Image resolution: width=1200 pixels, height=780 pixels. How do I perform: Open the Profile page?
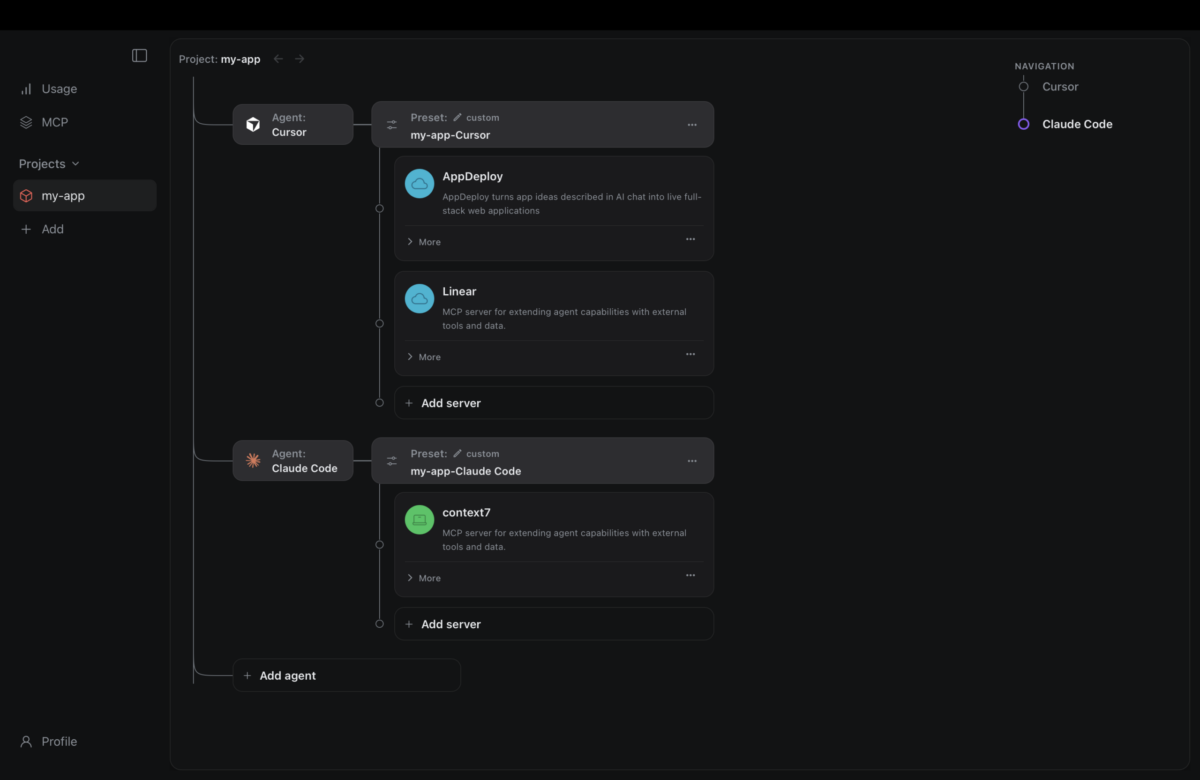49,742
